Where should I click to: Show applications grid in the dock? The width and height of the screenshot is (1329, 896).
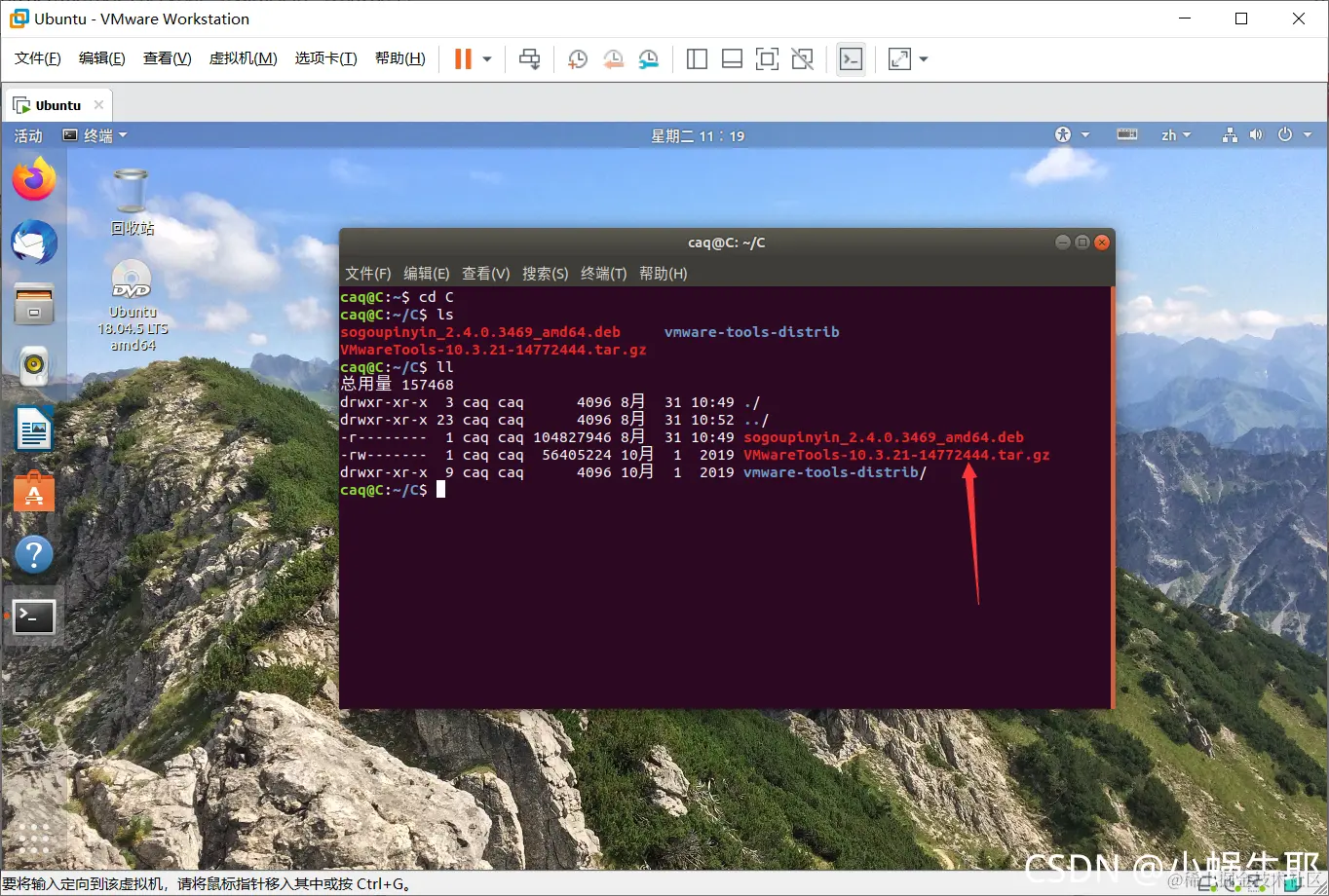(34, 838)
